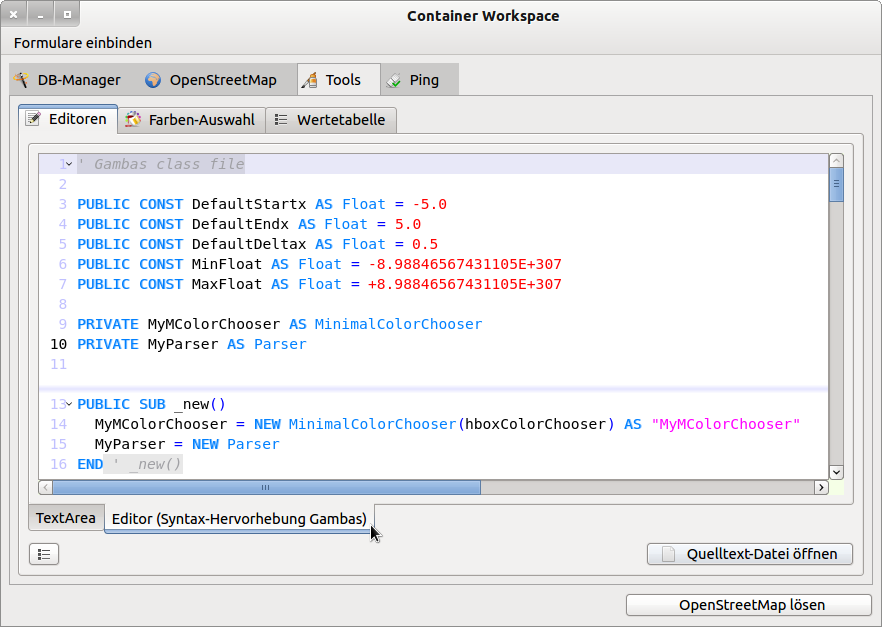Switch to the TextArea tab
This screenshot has height=627, width=882.
(x=66, y=518)
